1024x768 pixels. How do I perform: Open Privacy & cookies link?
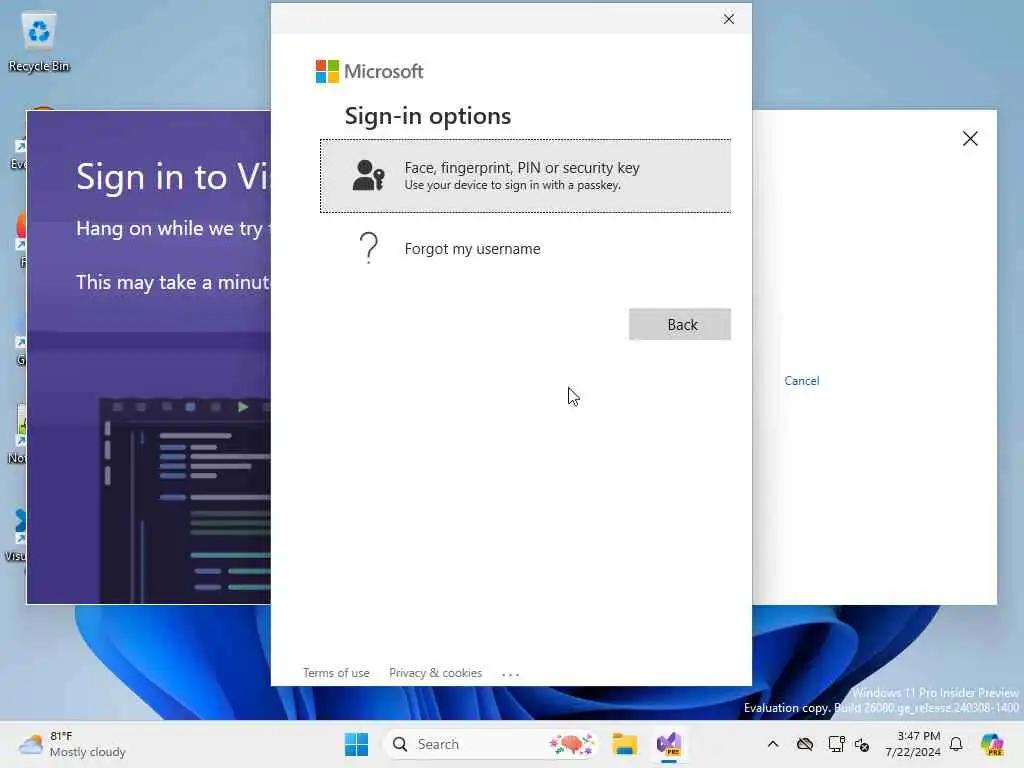pos(436,673)
